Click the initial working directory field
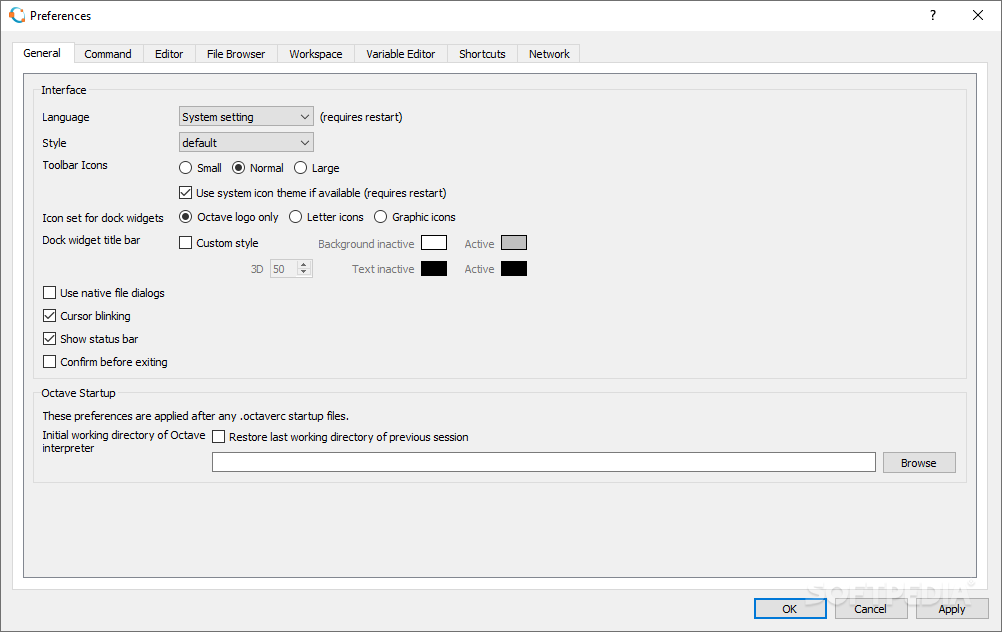 tap(544, 463)
